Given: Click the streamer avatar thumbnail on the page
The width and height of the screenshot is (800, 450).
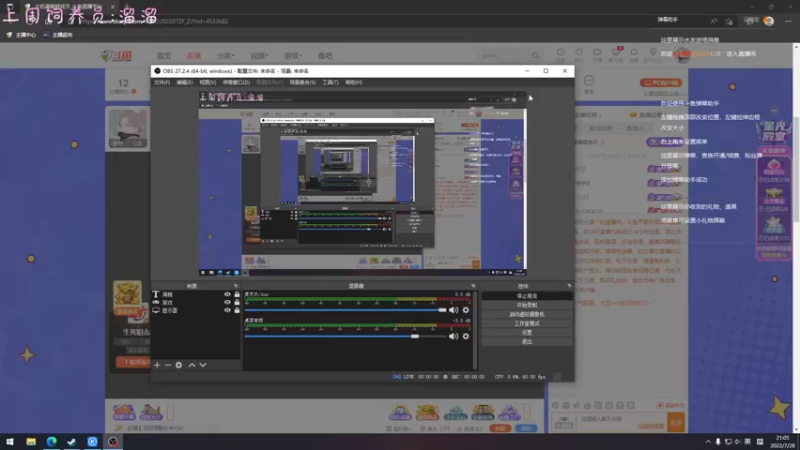Looking at the screenshot, I should coord(128,130).
